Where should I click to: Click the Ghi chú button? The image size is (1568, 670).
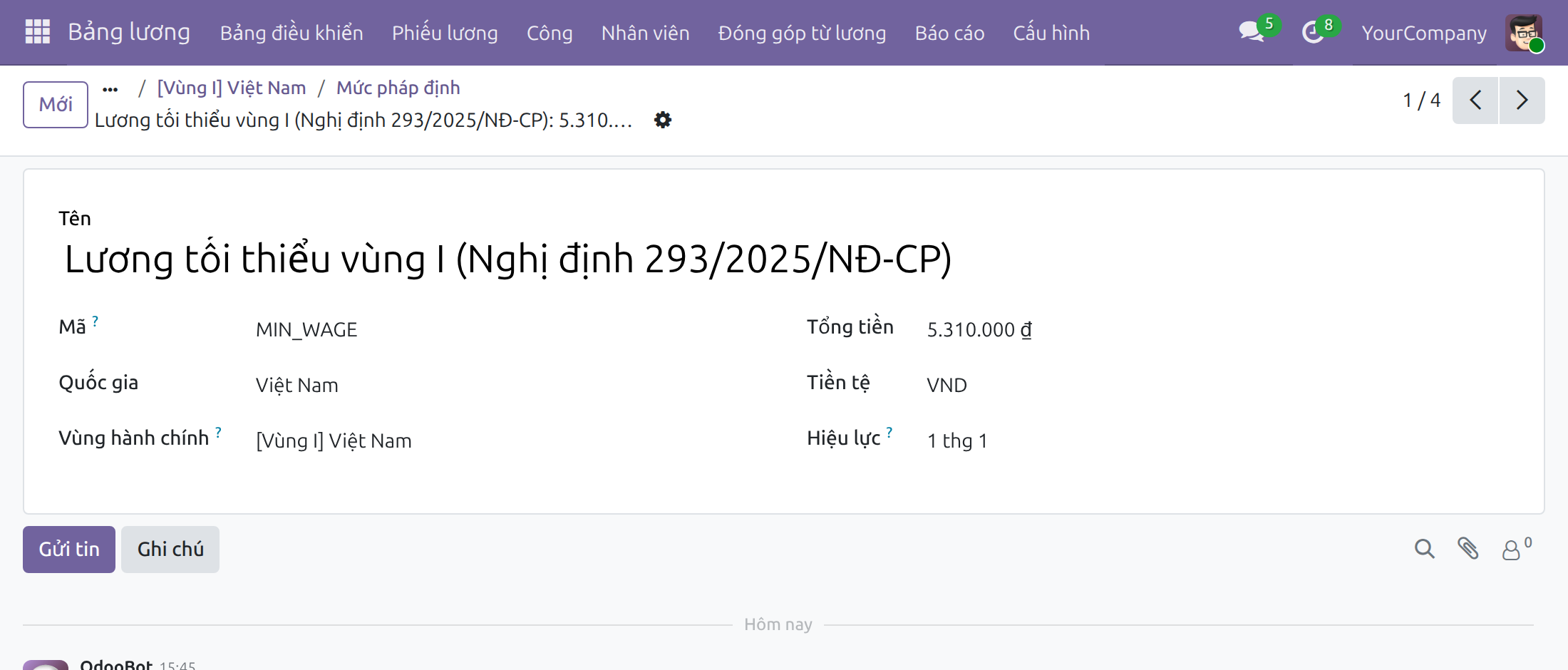[x=170, y=550]
